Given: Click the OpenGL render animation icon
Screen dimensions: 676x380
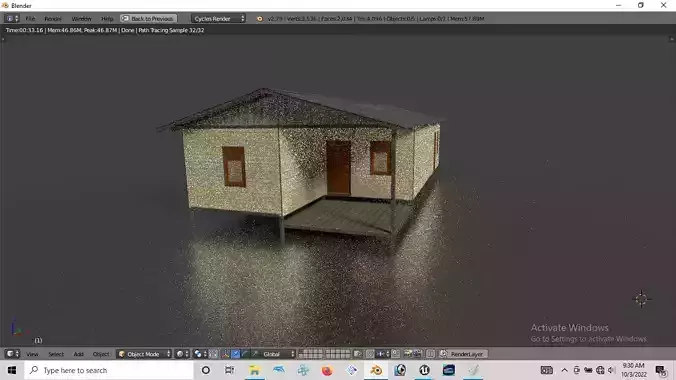Looking at the screenshot, I should [x=417, y=354].
